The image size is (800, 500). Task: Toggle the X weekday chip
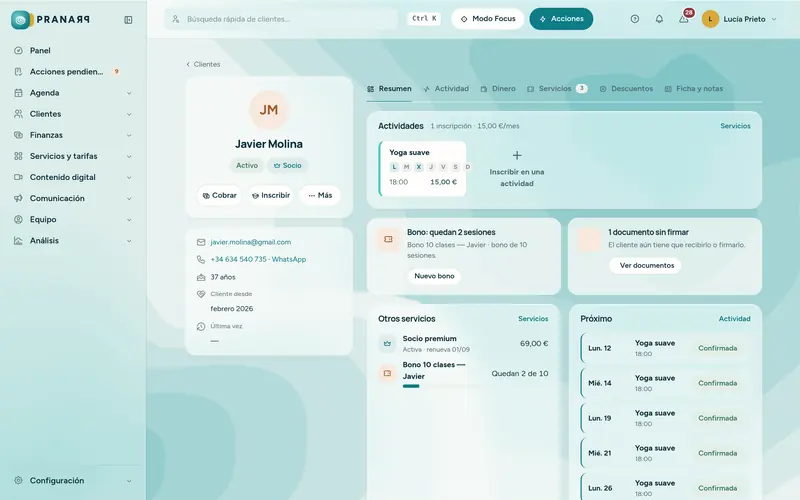419,167
